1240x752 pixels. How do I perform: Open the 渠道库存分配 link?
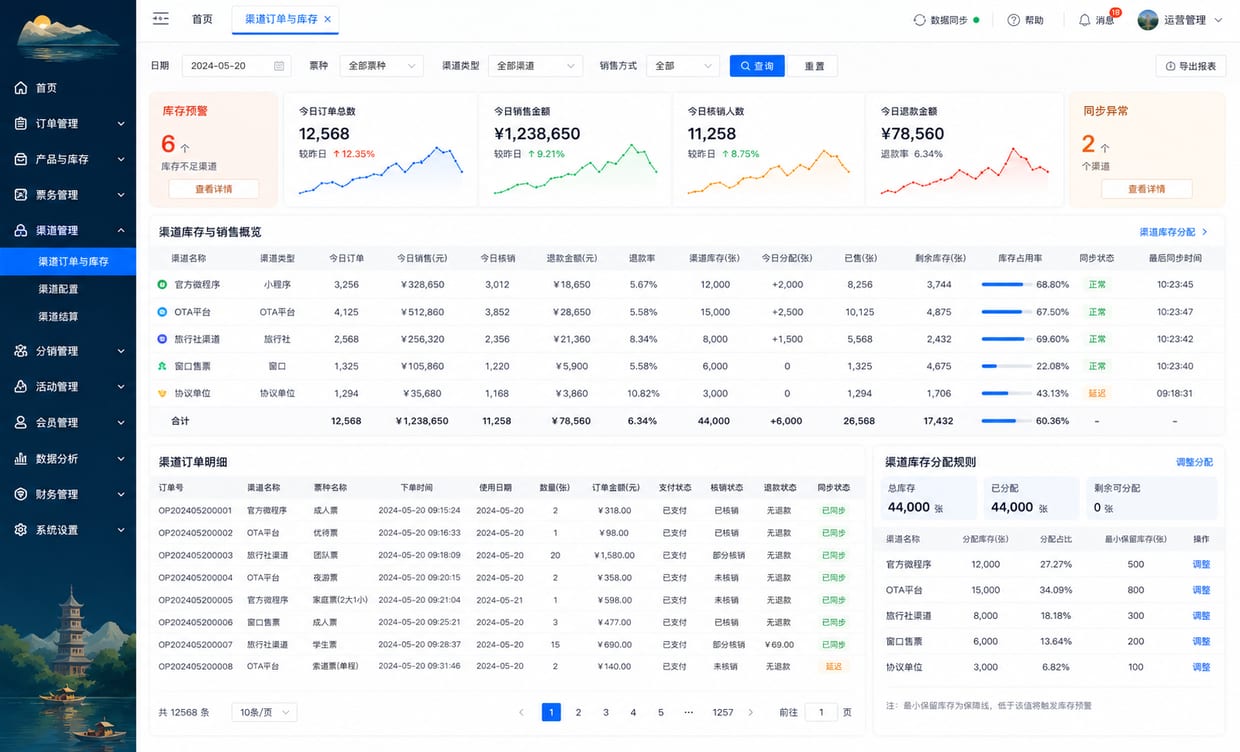coord(1173,232)
